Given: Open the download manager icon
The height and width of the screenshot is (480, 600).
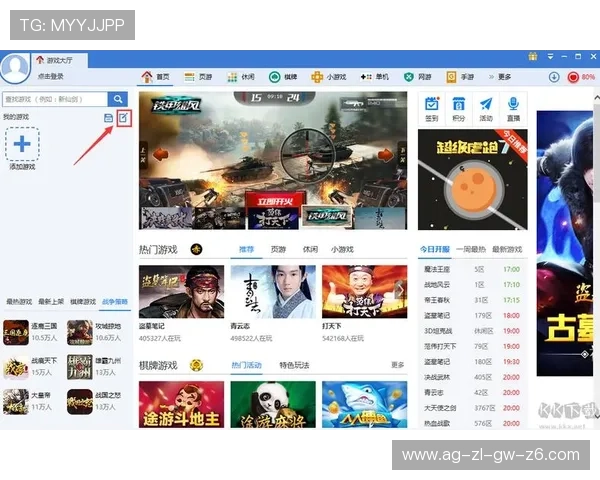Looking at the screenshot, I should click(554, 77).
